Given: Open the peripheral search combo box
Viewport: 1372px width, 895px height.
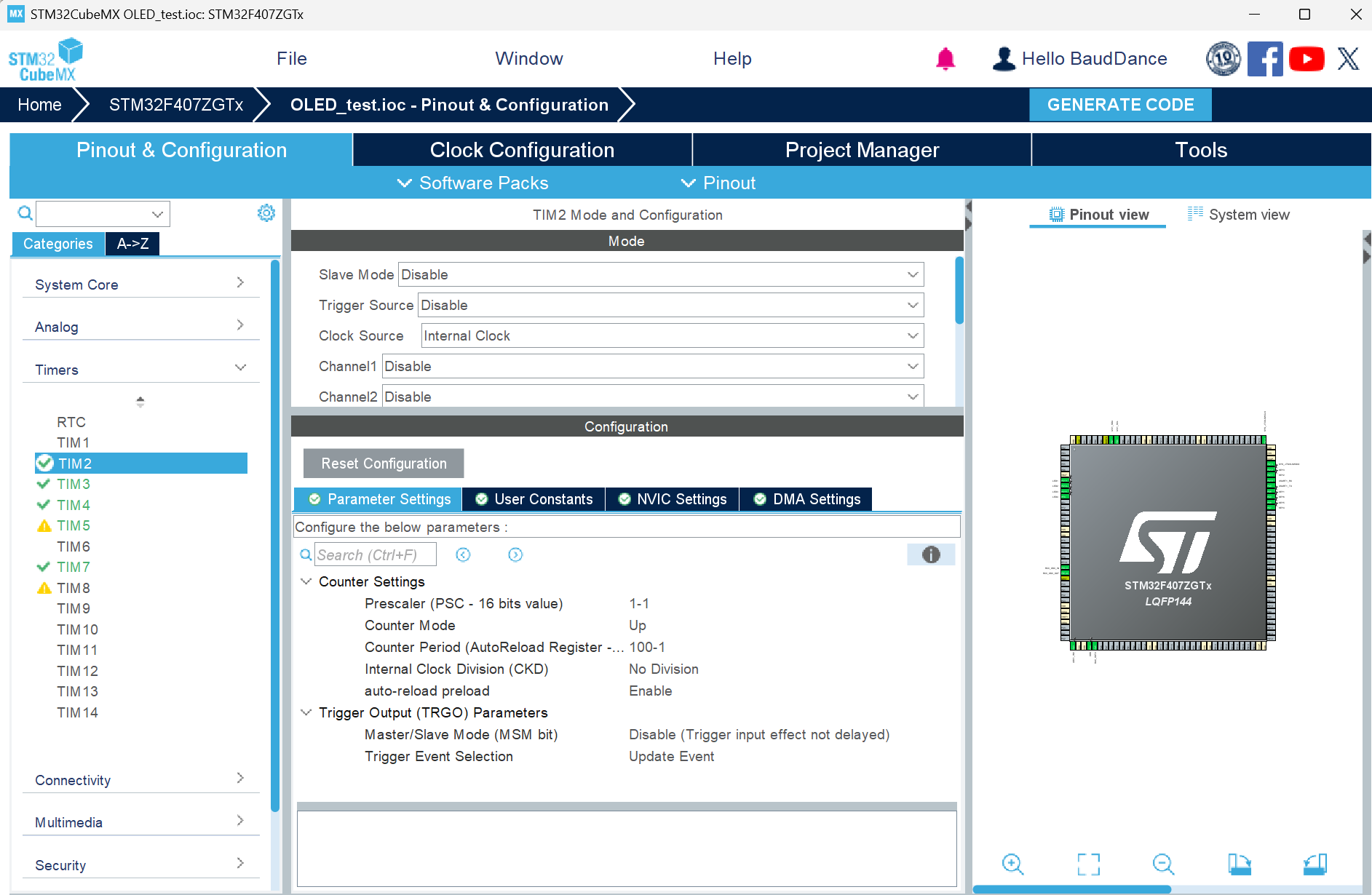Looking at the screenshot, I should pos(103,214).
